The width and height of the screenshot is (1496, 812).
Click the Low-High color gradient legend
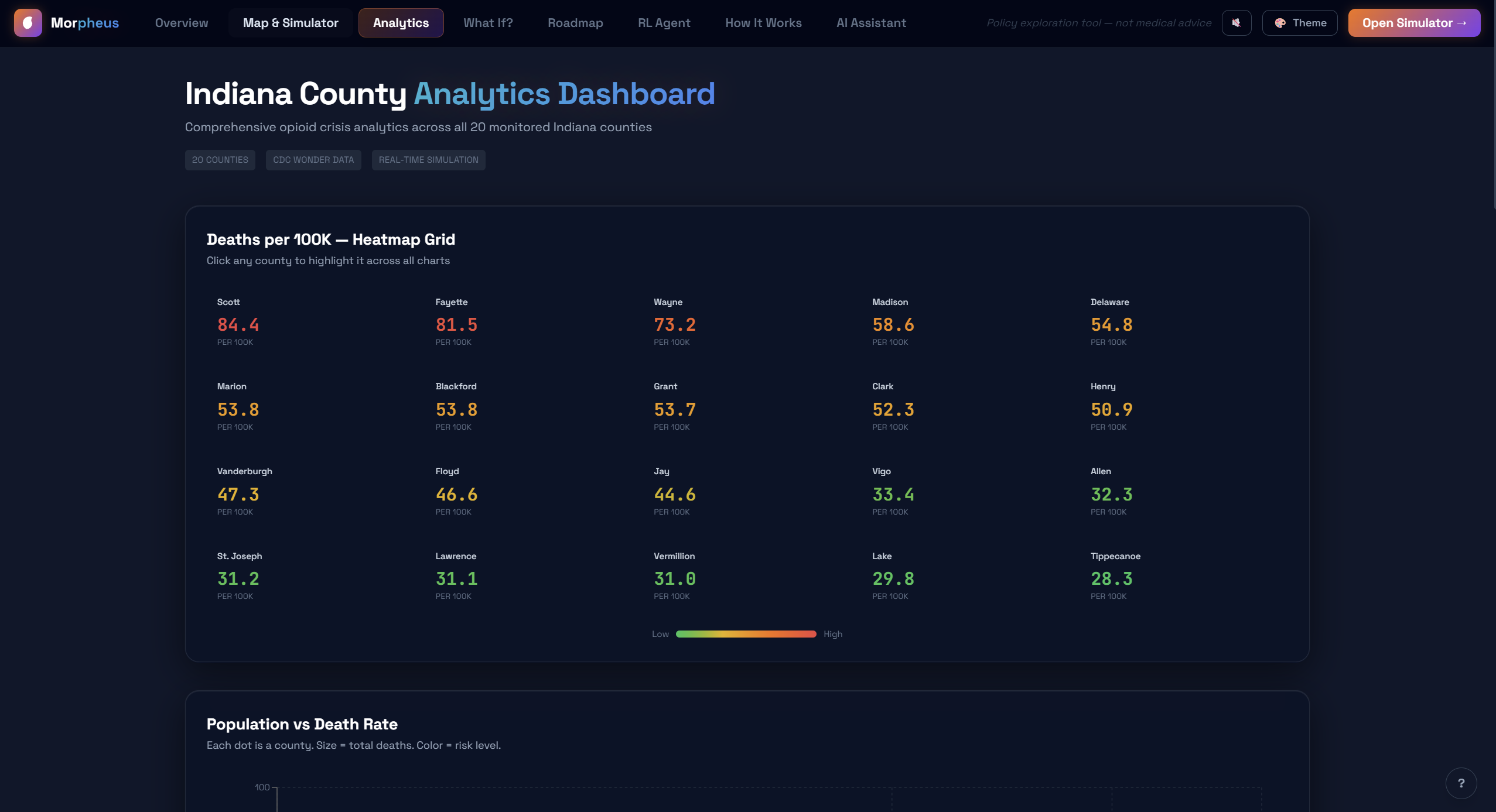click(x=746, y=634)
